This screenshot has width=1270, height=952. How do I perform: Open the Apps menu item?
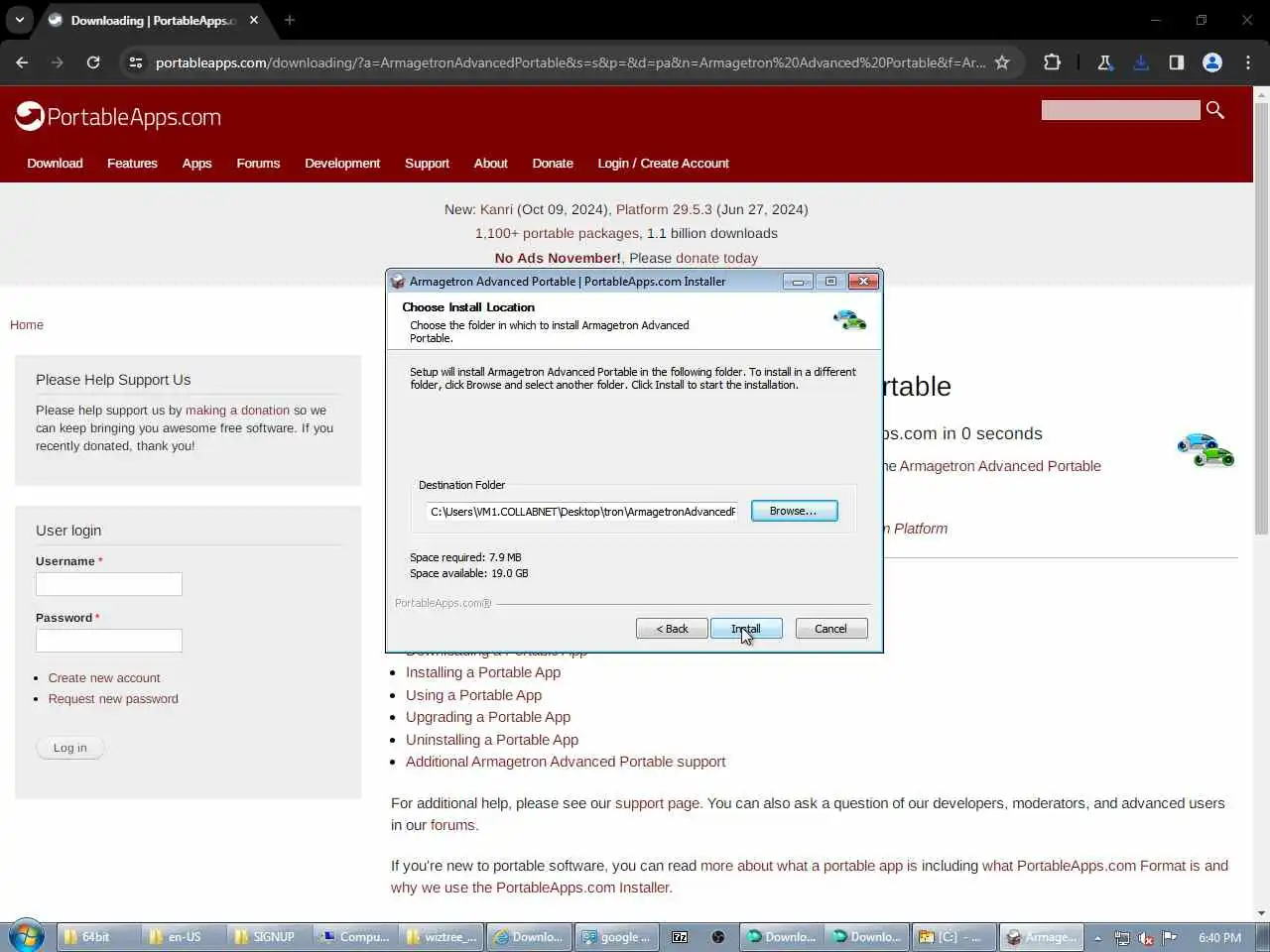coord(196,164)
